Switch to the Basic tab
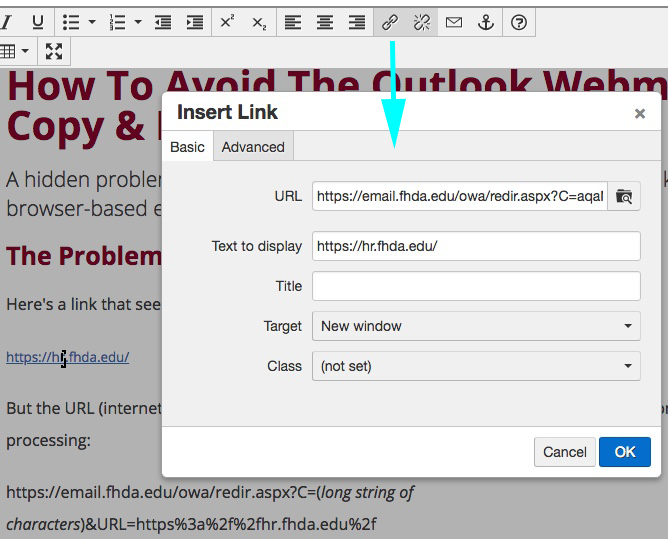Viewport: 668px width, 539px height. pos(187,147)
